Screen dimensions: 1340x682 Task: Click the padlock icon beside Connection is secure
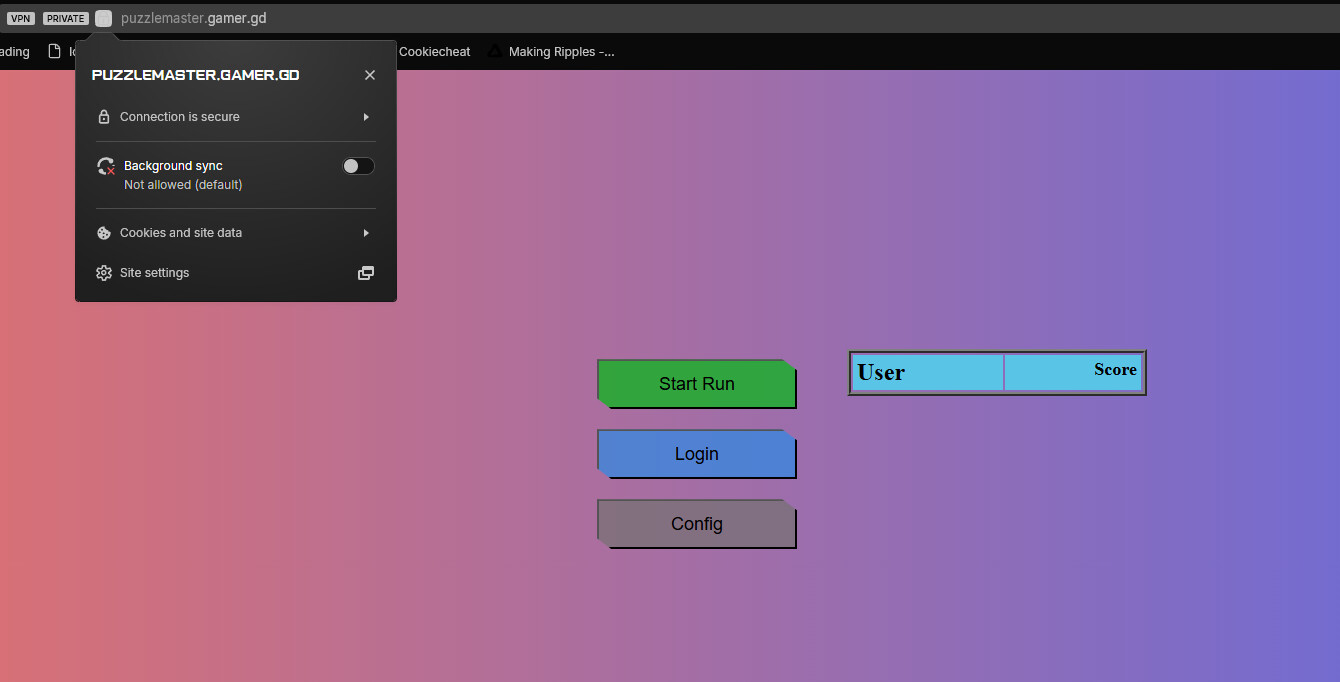104,117
